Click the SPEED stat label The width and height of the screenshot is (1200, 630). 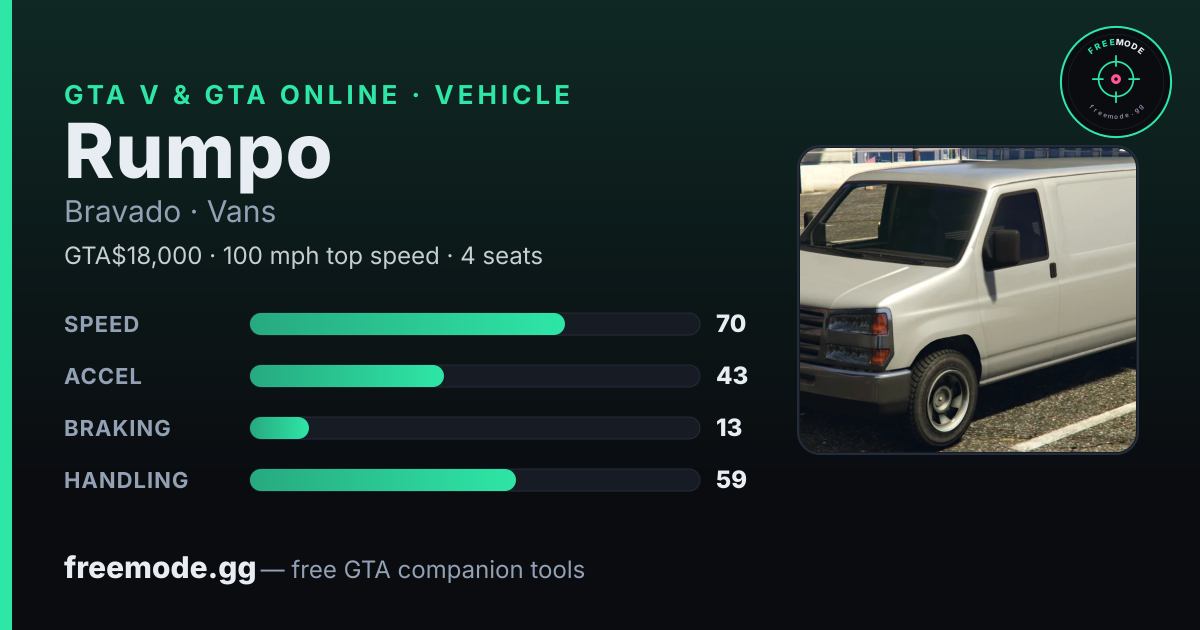[x=102, y=324]
